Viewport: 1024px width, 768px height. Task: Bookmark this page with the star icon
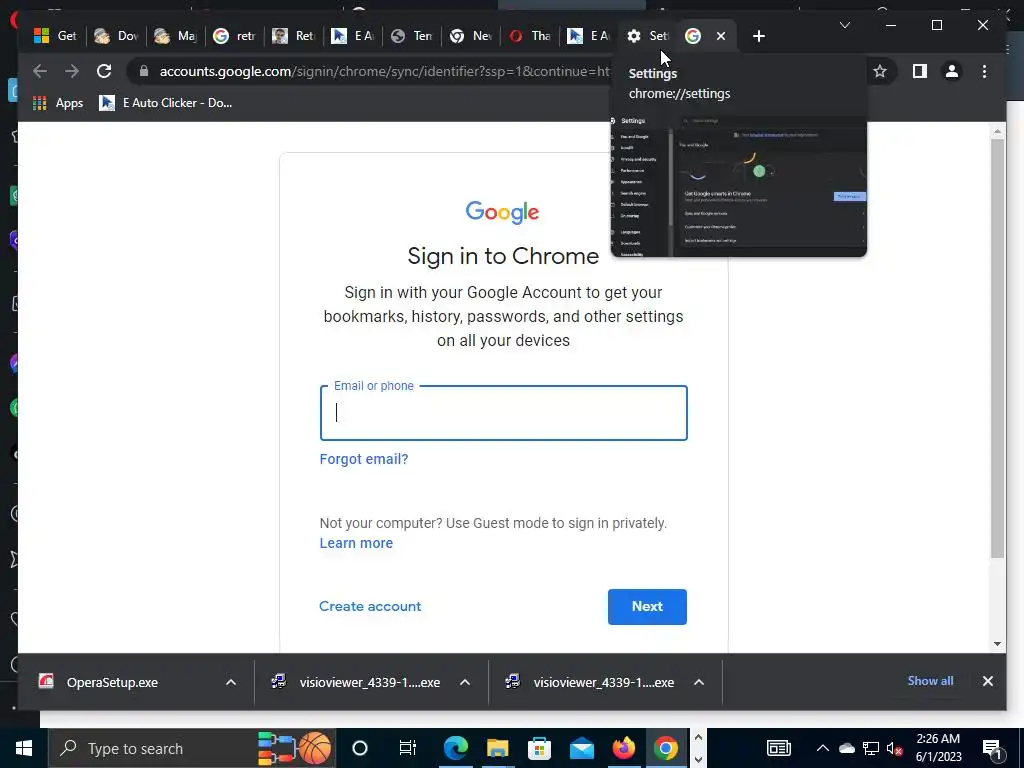[880, 71]
